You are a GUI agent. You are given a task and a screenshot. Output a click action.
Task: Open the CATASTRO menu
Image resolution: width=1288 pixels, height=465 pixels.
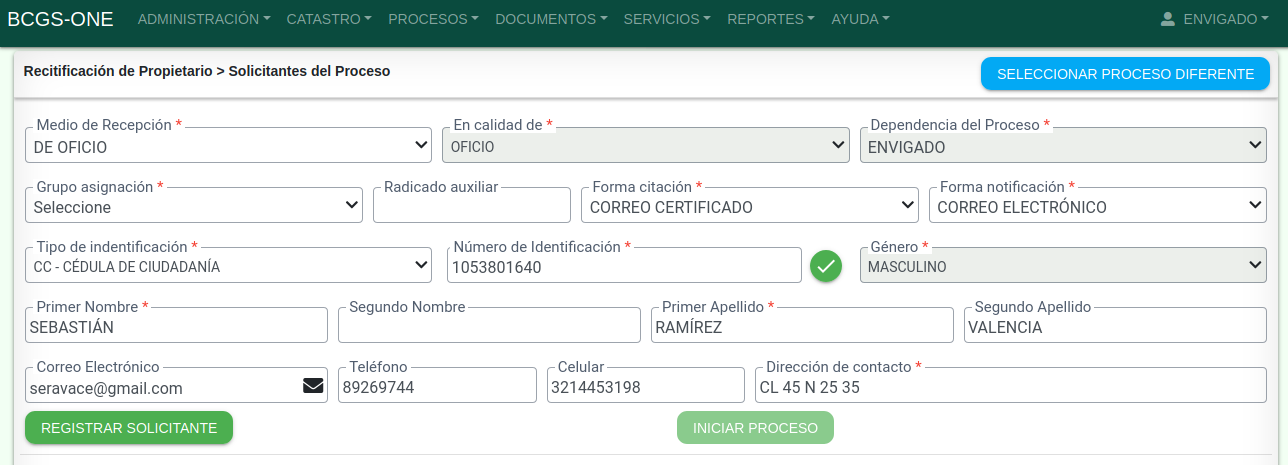pyautogui.click(x=328, y=19)
